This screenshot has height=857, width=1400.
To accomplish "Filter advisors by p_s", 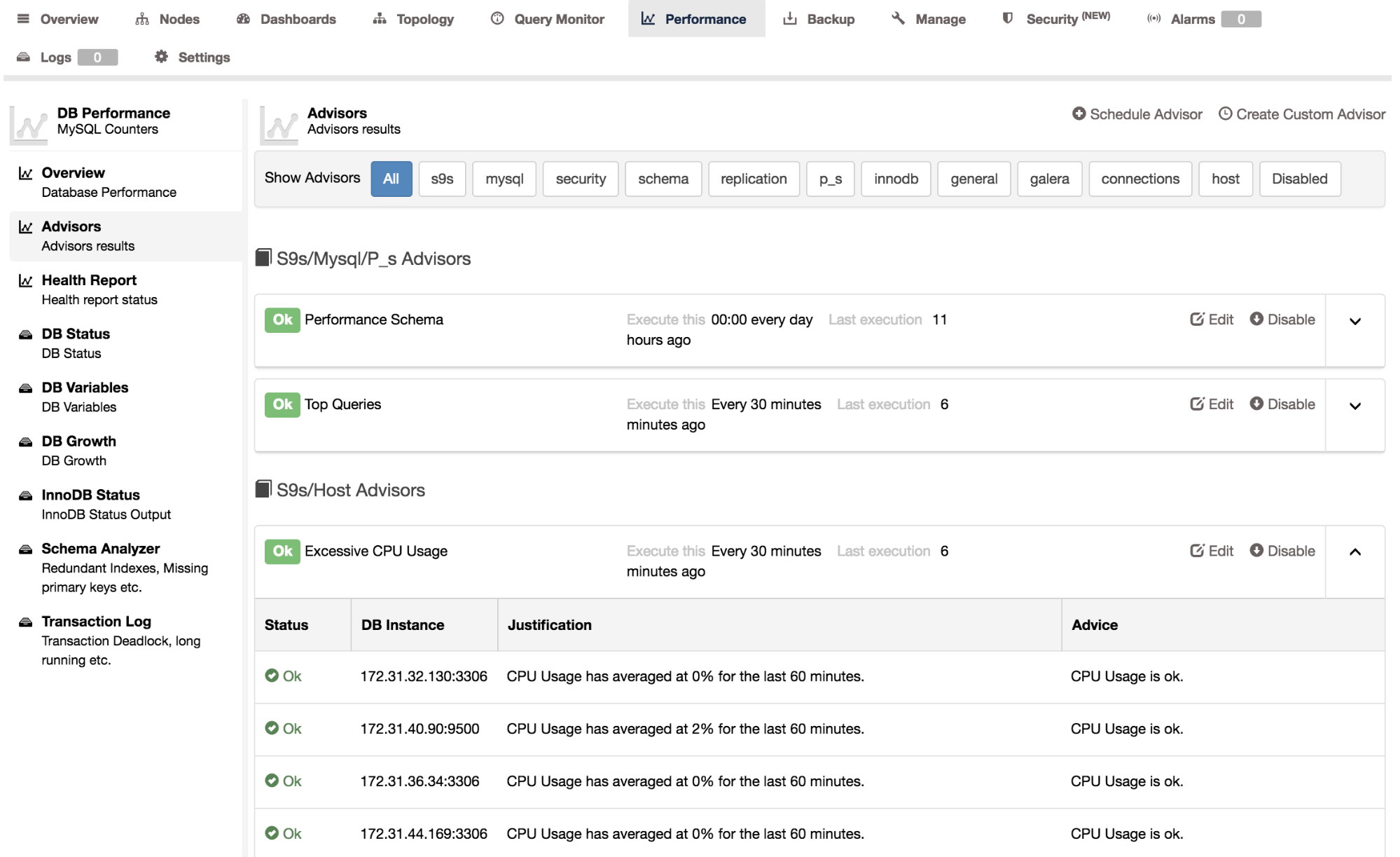I will (831, 179).
